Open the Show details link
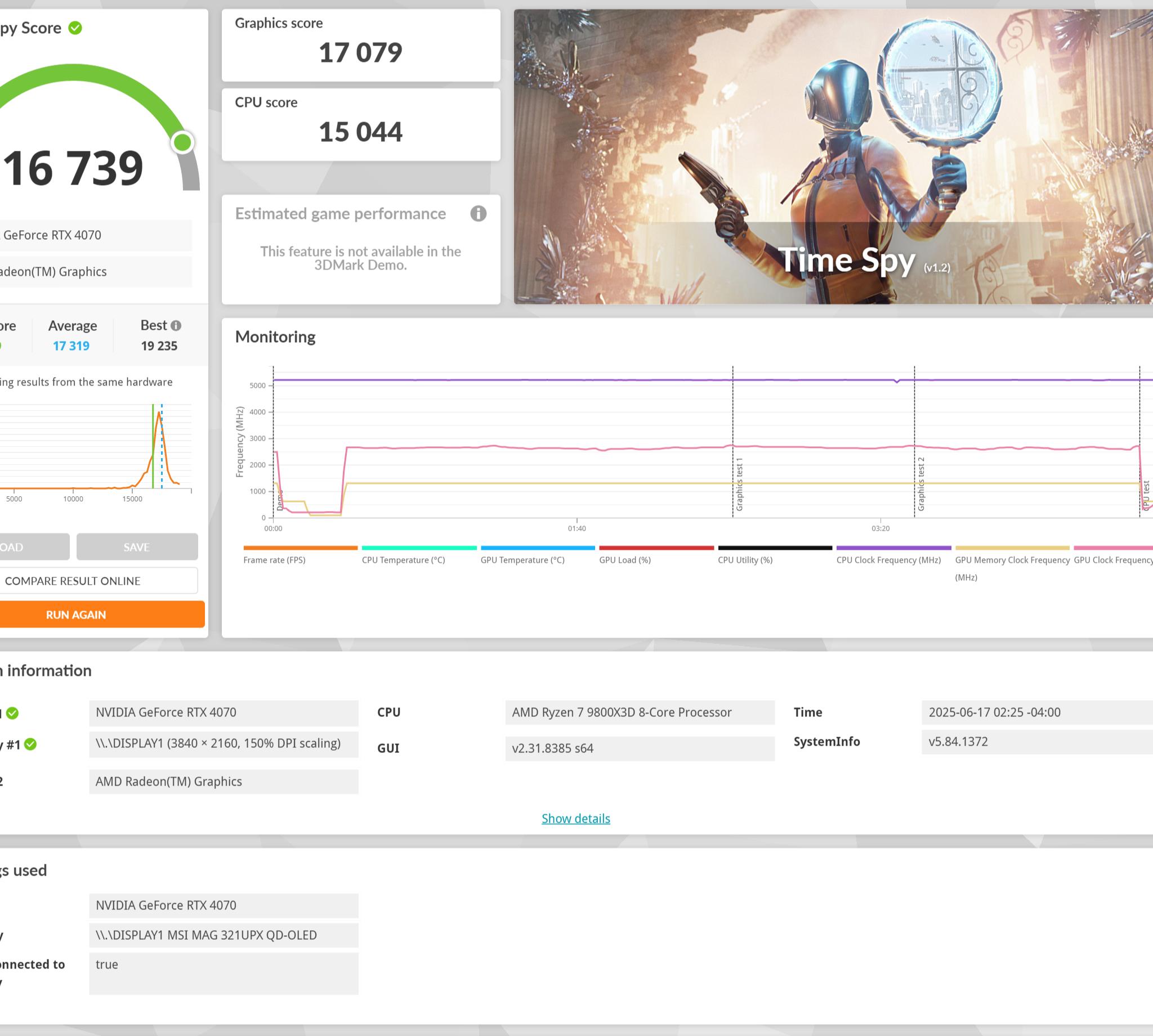The image size is (1153, 1036). pos(575,819)
